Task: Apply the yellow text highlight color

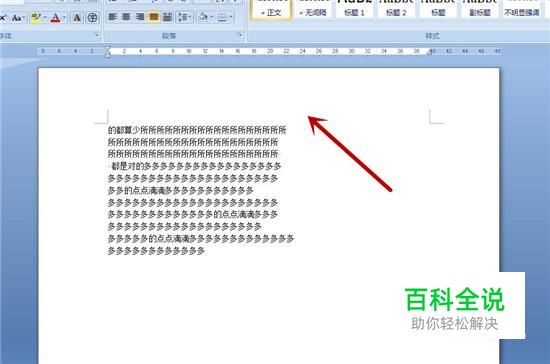Action: [x=36, y=17]
